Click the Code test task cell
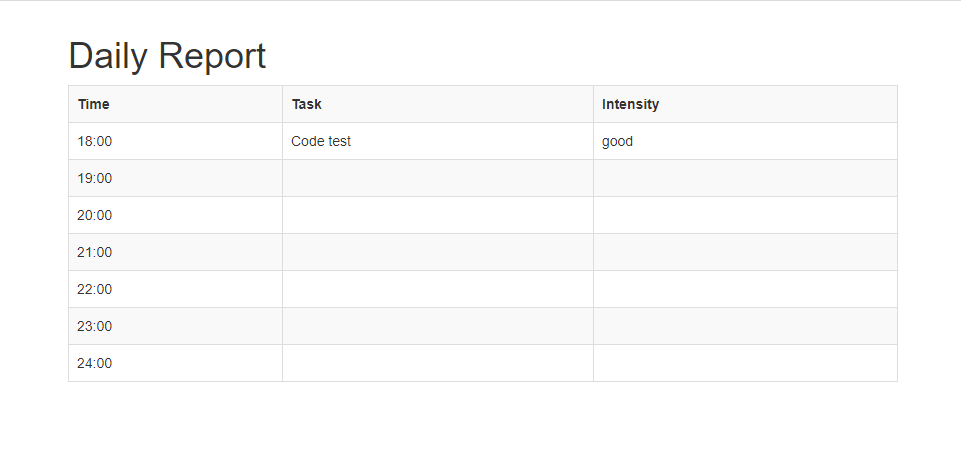Screen dimensions: 961x464 coord(321,141)
